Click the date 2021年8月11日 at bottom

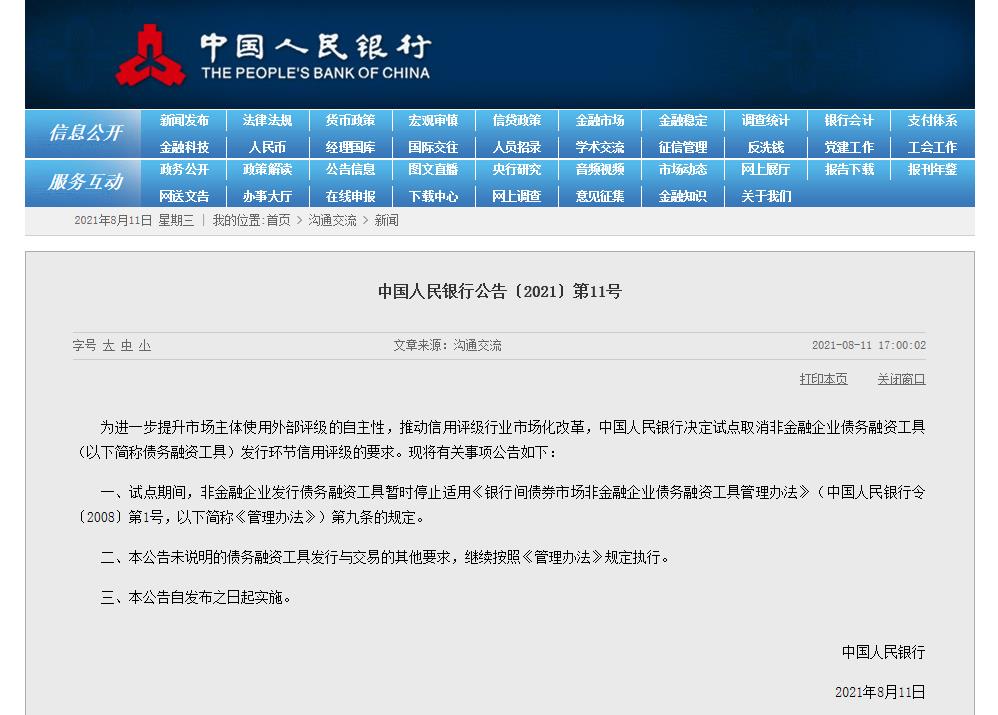click(880, 692)
